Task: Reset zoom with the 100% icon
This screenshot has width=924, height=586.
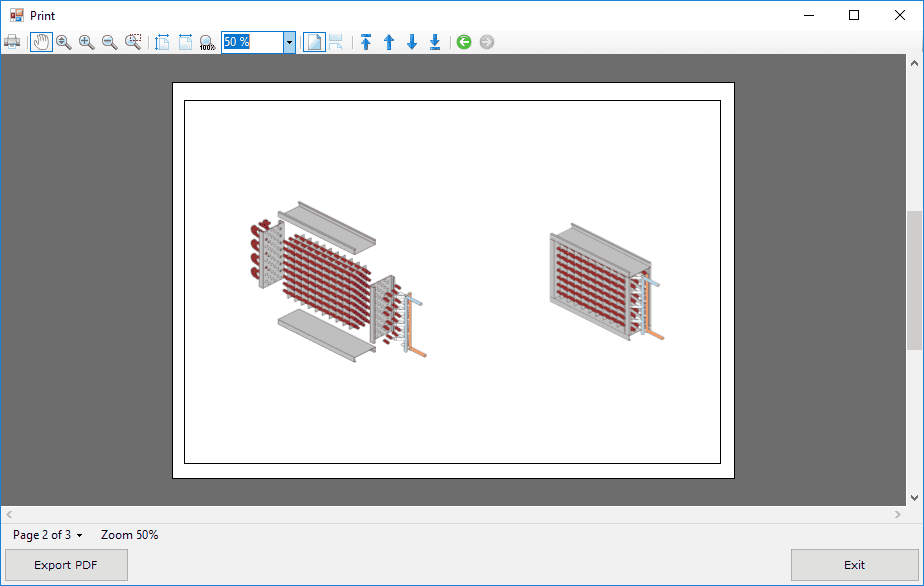Action: pos(207,42)
